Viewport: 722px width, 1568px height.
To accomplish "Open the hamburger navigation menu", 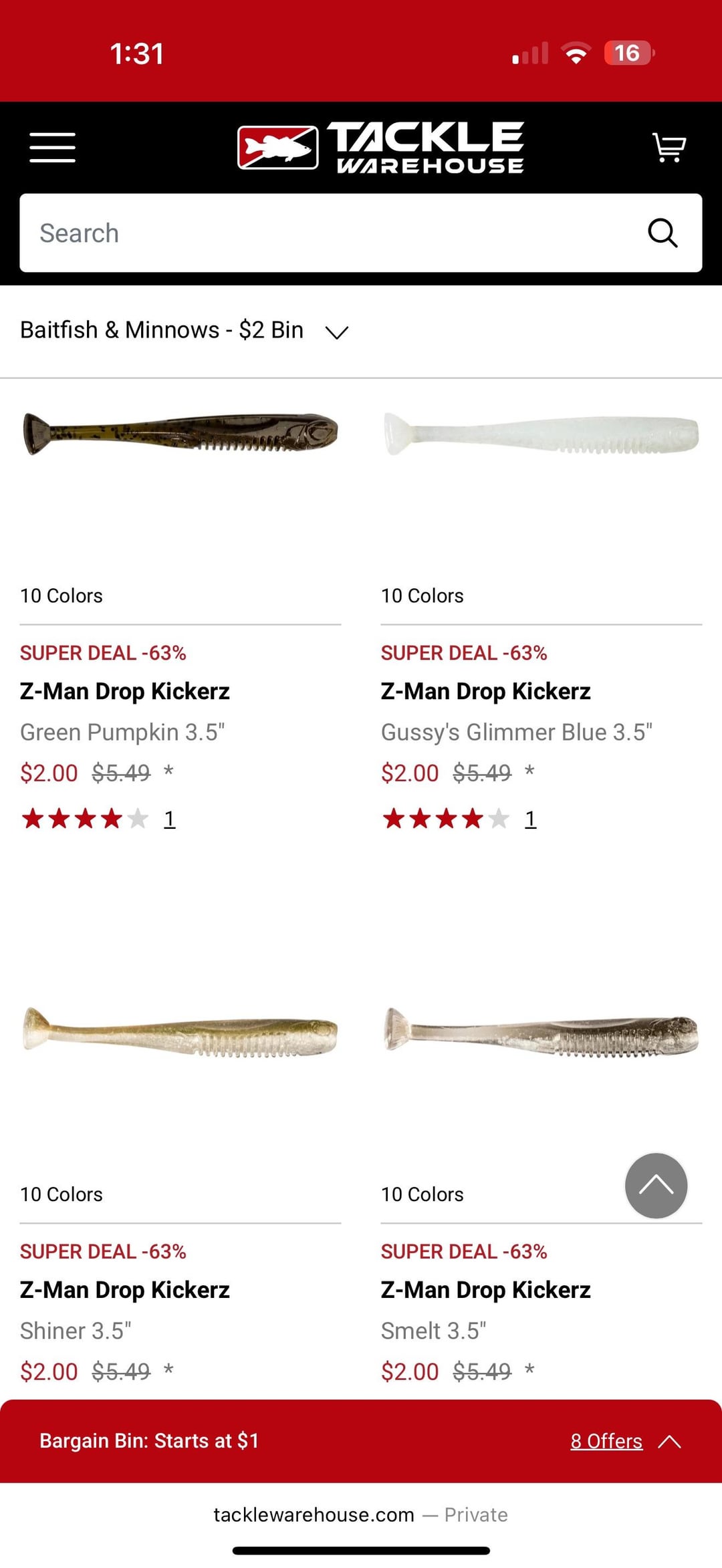I will 52,147.
